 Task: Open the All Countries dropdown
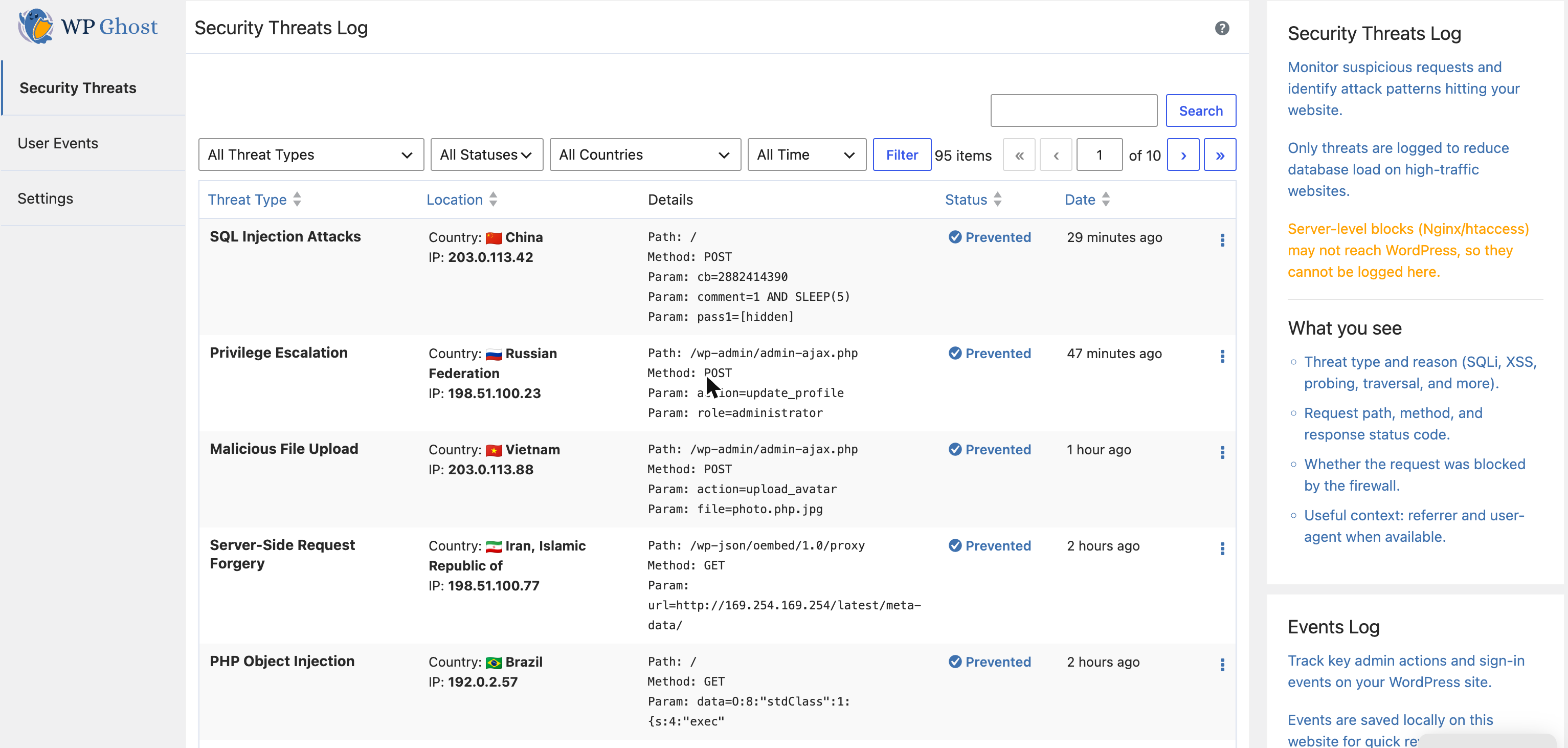645,155
